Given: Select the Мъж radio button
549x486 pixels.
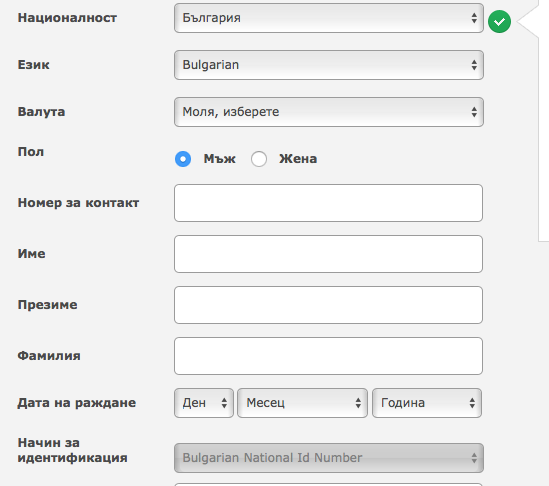Looking at the screenshot, I should [183, 159].
